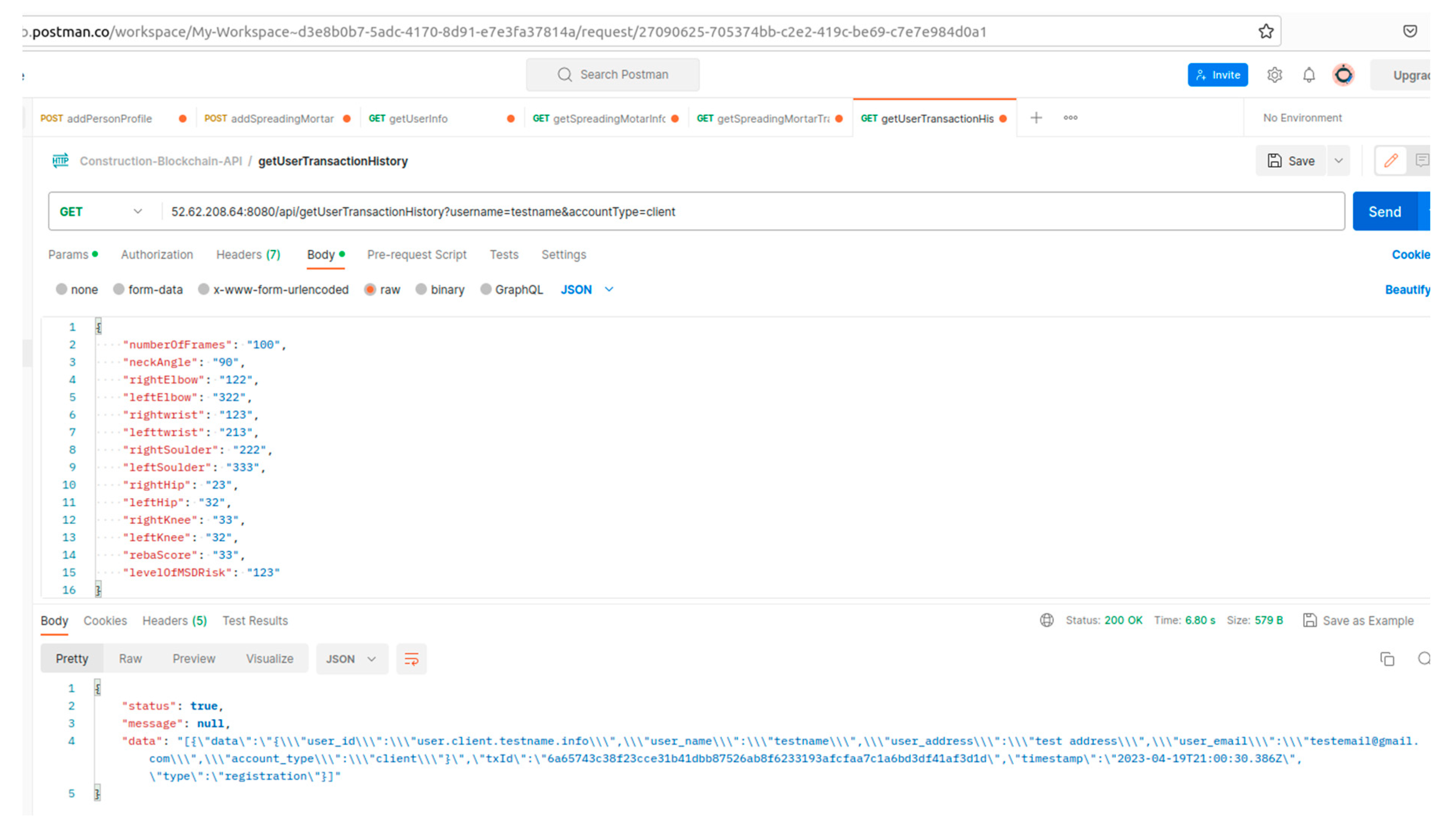This screenshot has width=1456, height=829.
Task: Click the bookmark star icon in address bar
Action: (1265, 31)
